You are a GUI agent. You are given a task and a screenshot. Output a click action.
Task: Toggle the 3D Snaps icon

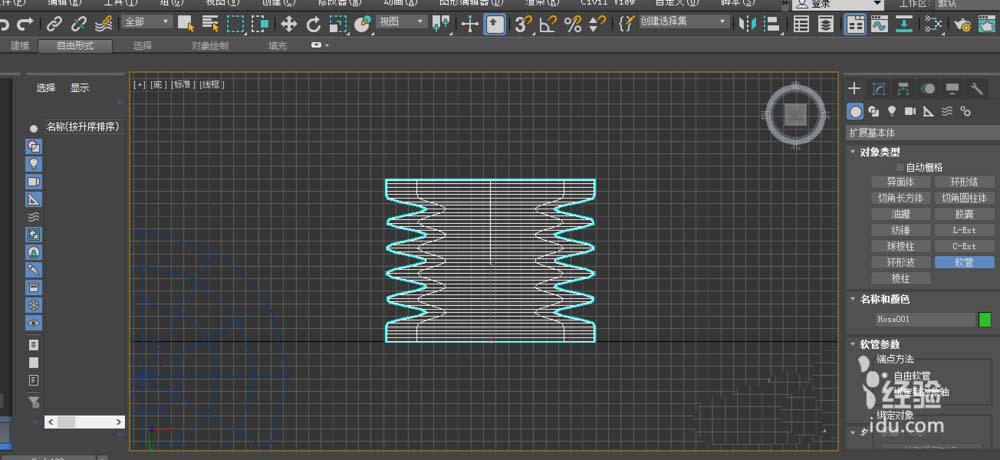[523, 24]
